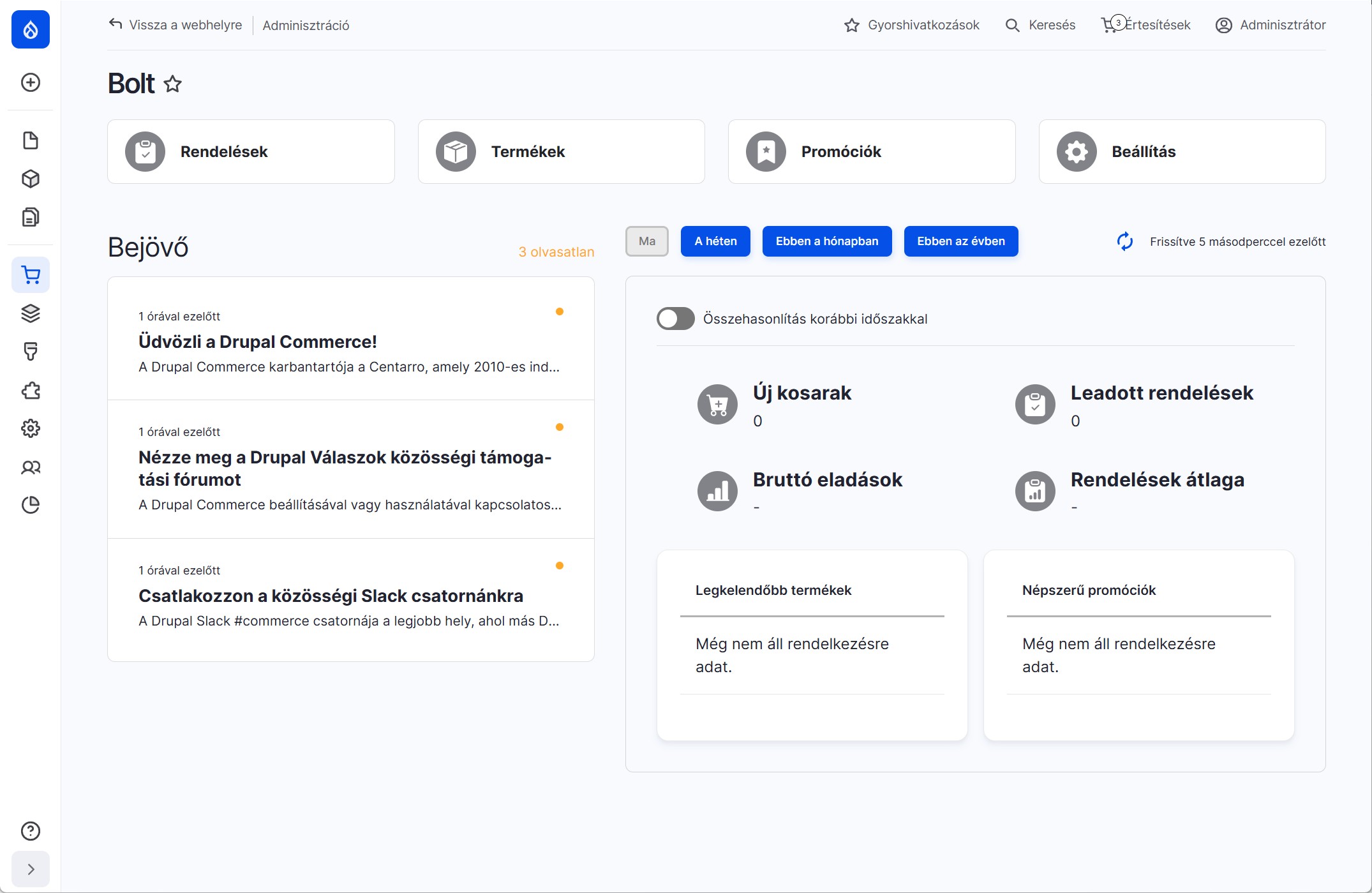Toggle Összehasonlítás korábbi időszakkal switch
The height and width of the screenshot is (893, 1372).
tap(676, 319)
